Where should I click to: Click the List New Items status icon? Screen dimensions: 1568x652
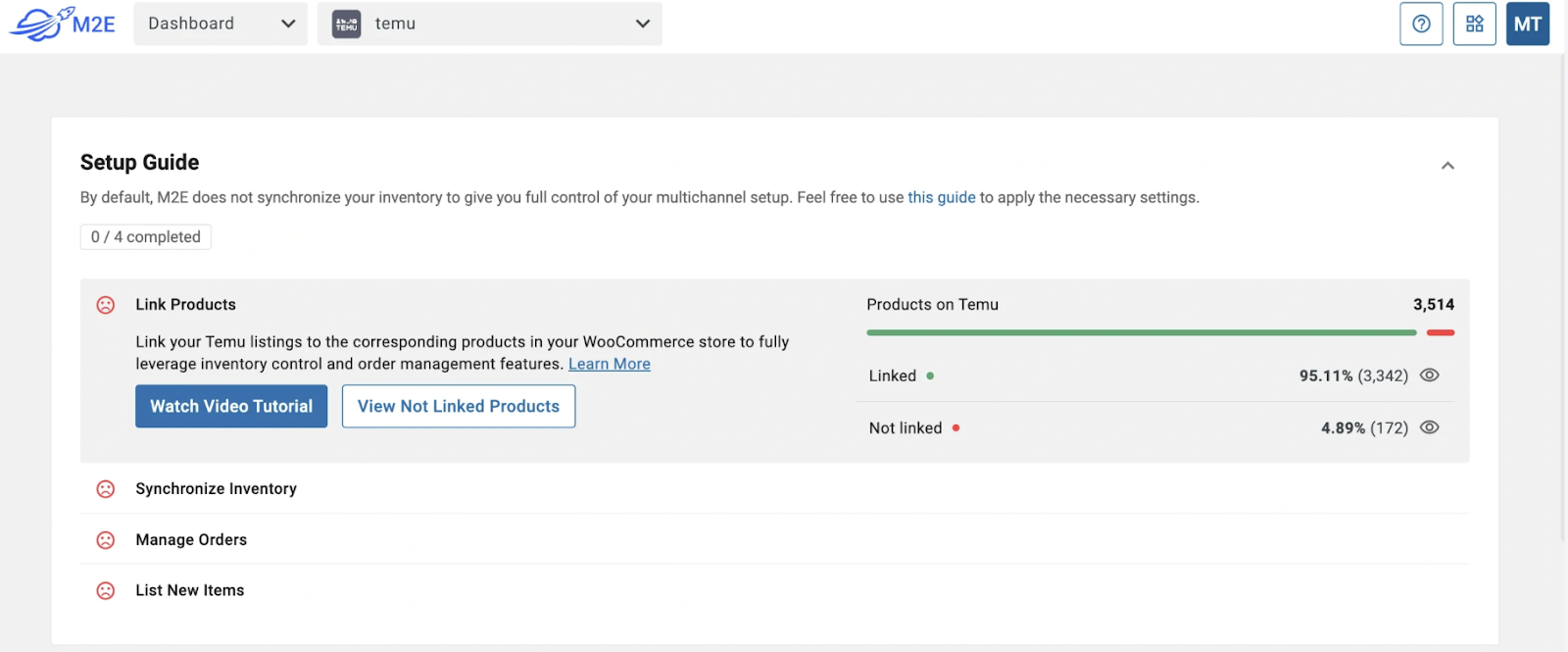click(106, 591)
